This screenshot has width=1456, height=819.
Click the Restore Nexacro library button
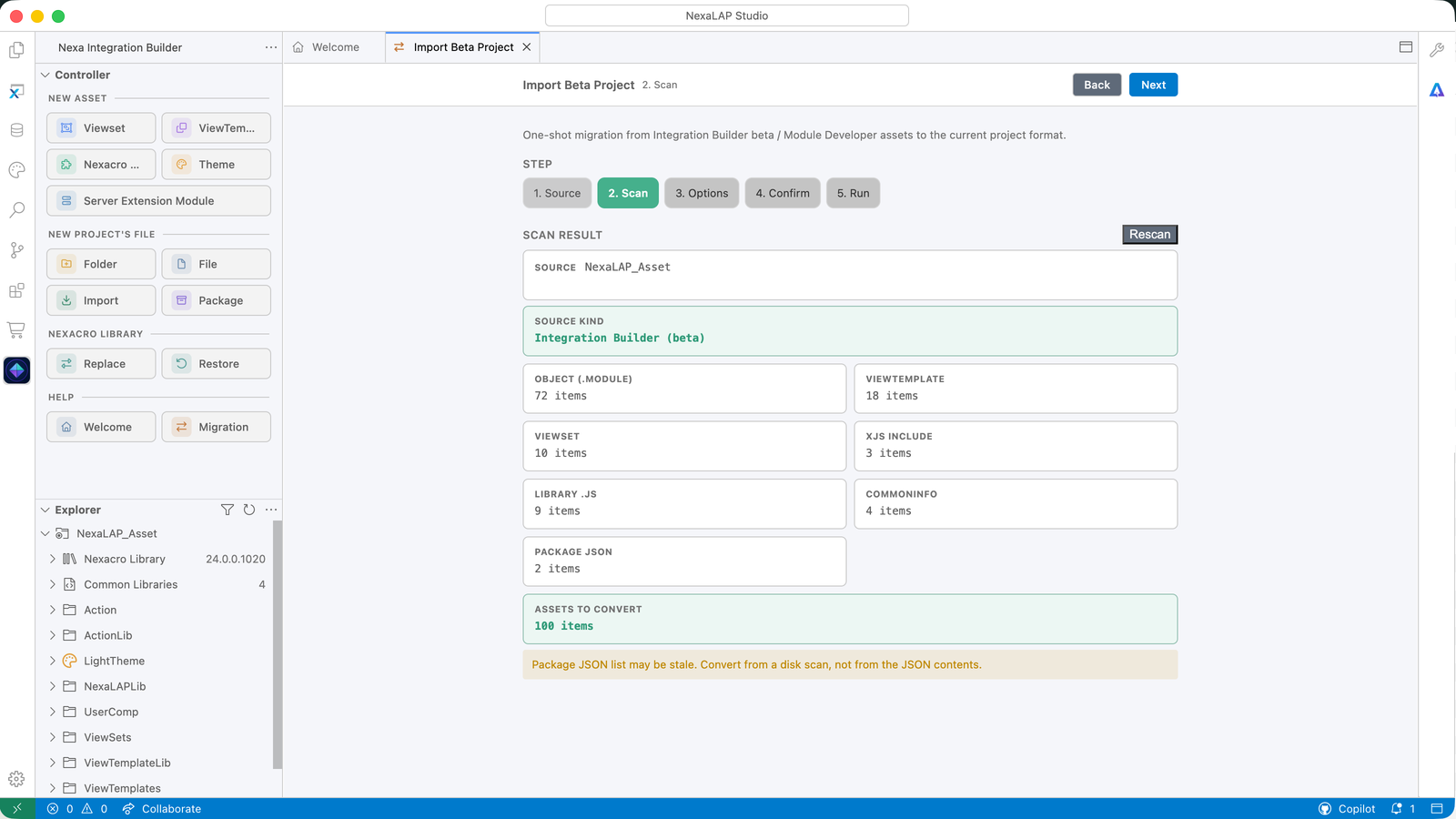coord(216,364)
